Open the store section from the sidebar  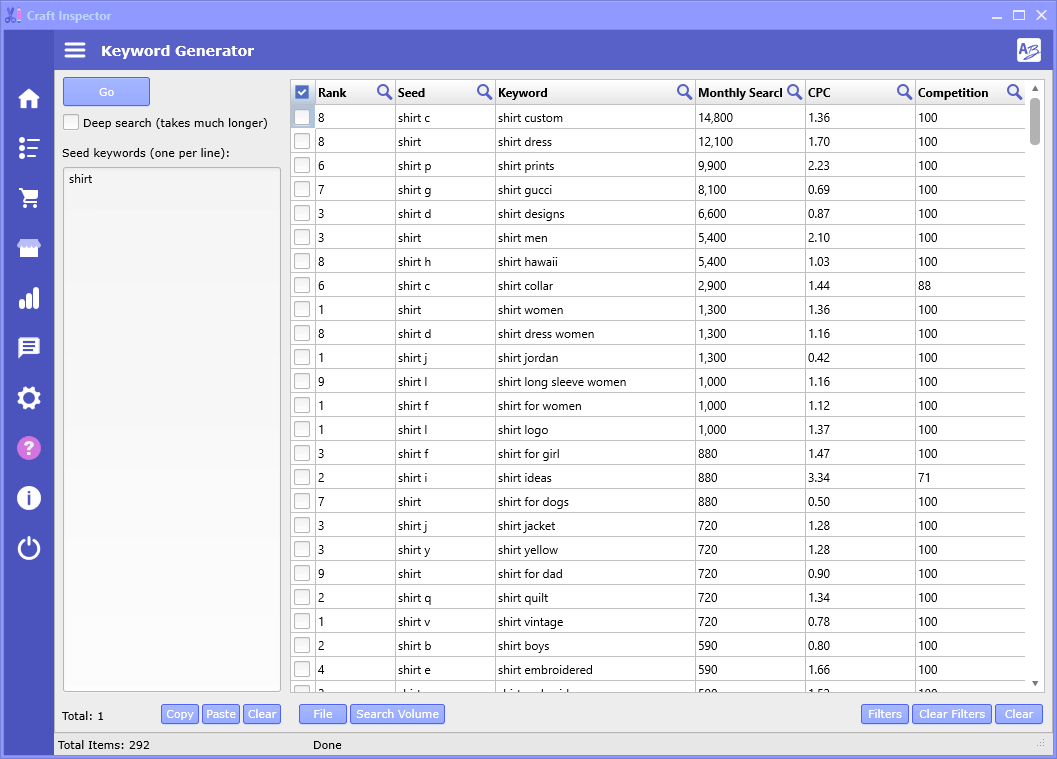(28, 248)
